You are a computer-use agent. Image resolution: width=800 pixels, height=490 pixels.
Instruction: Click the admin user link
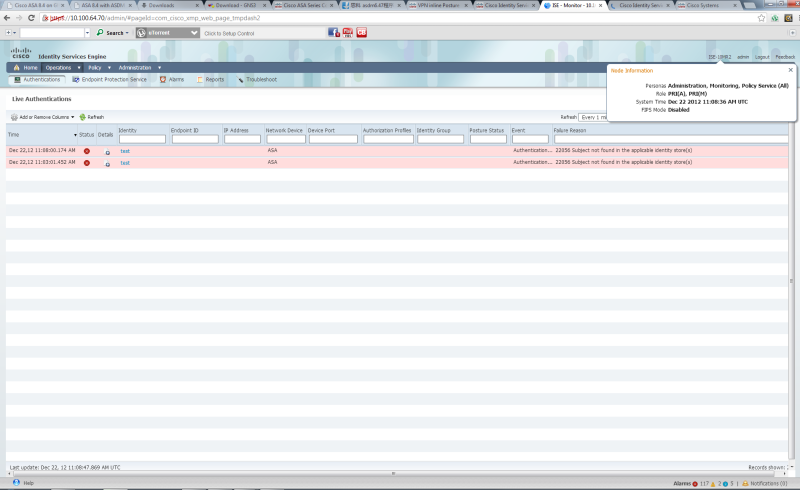pyautogui.click(x=743, y=57)
